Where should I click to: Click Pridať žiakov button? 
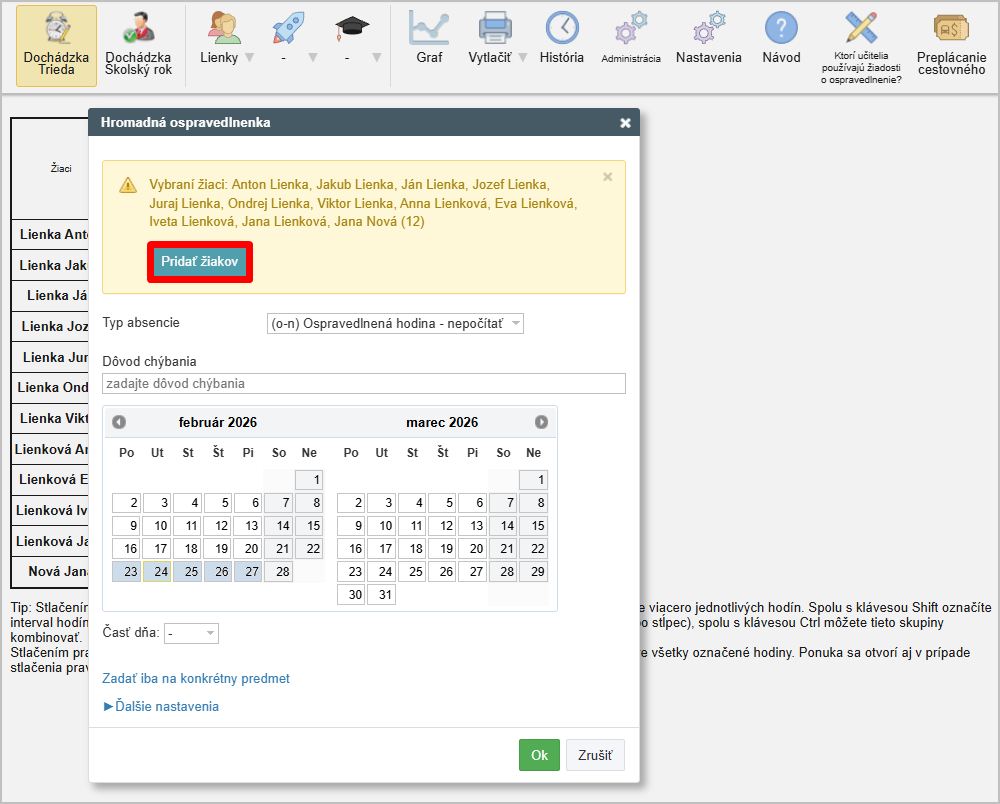pos(199,261)
